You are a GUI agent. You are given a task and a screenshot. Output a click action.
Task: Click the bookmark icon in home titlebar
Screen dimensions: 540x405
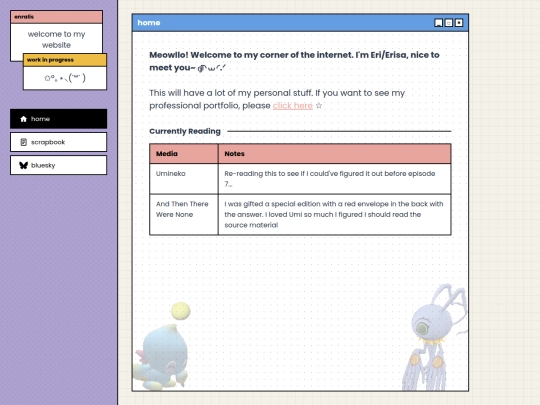click(x=438, y=23)
